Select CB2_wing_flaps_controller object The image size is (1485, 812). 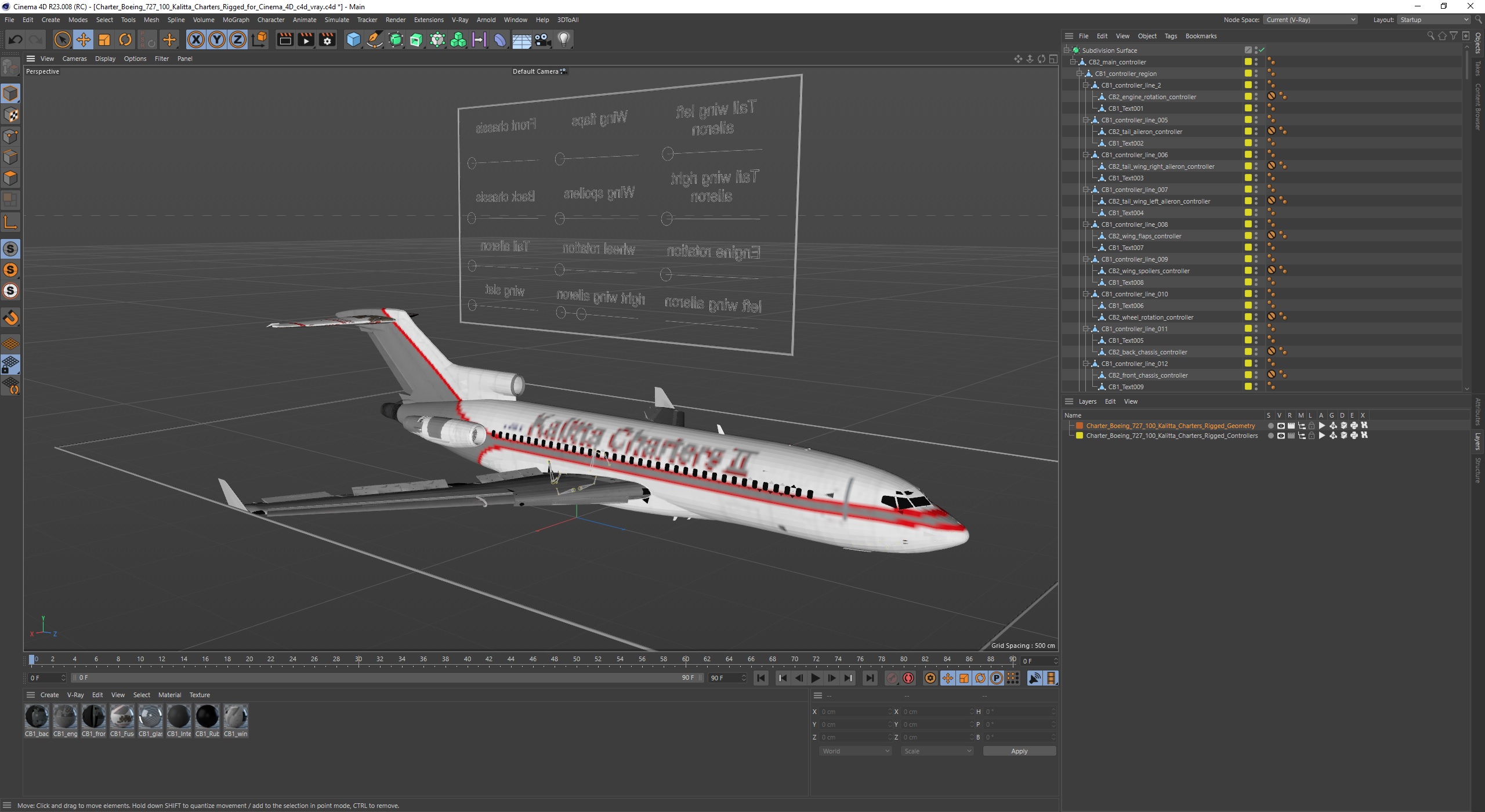tap(1144, 236)
